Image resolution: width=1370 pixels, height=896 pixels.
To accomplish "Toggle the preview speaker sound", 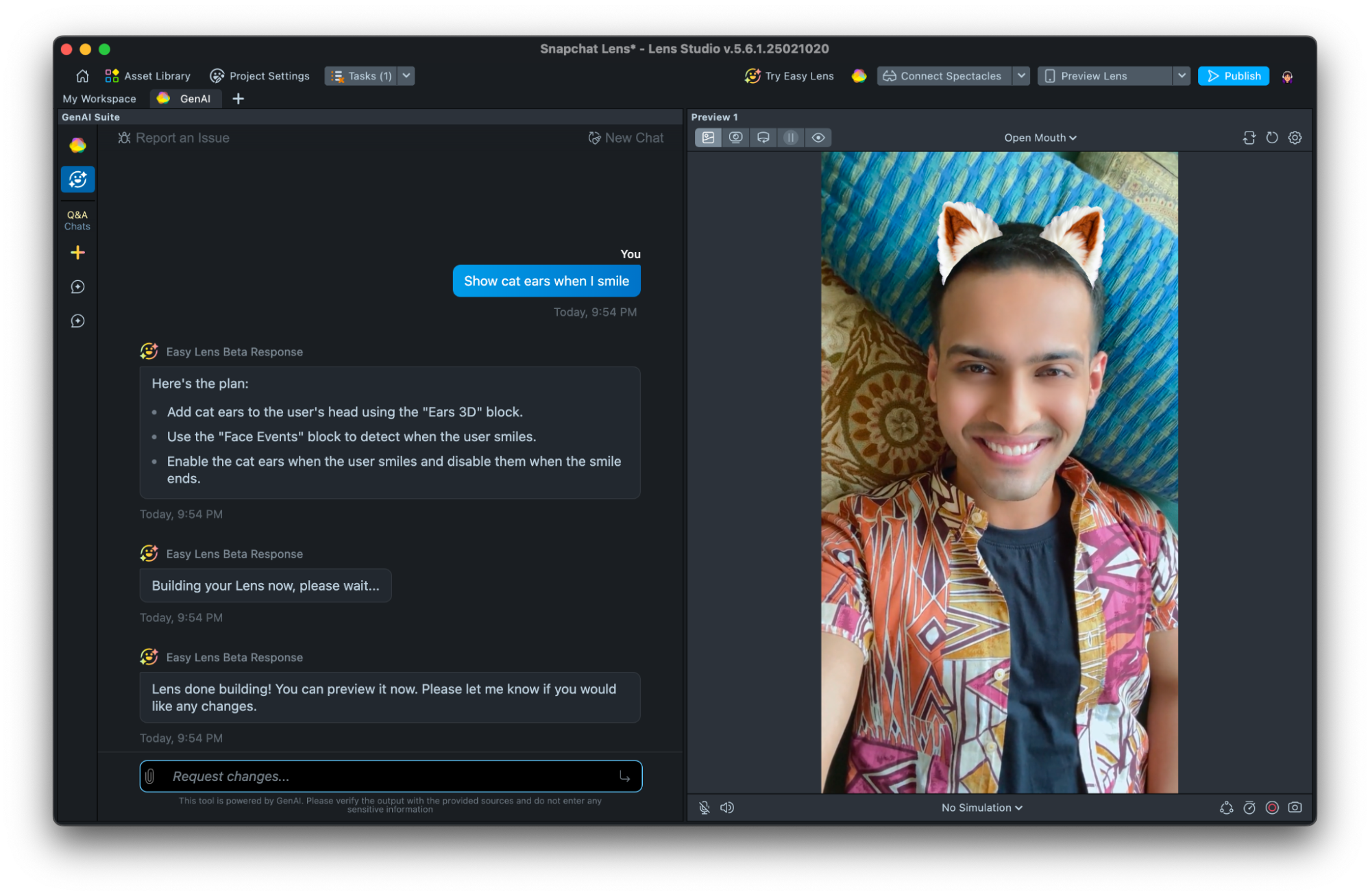I will [x=727, y=808].
